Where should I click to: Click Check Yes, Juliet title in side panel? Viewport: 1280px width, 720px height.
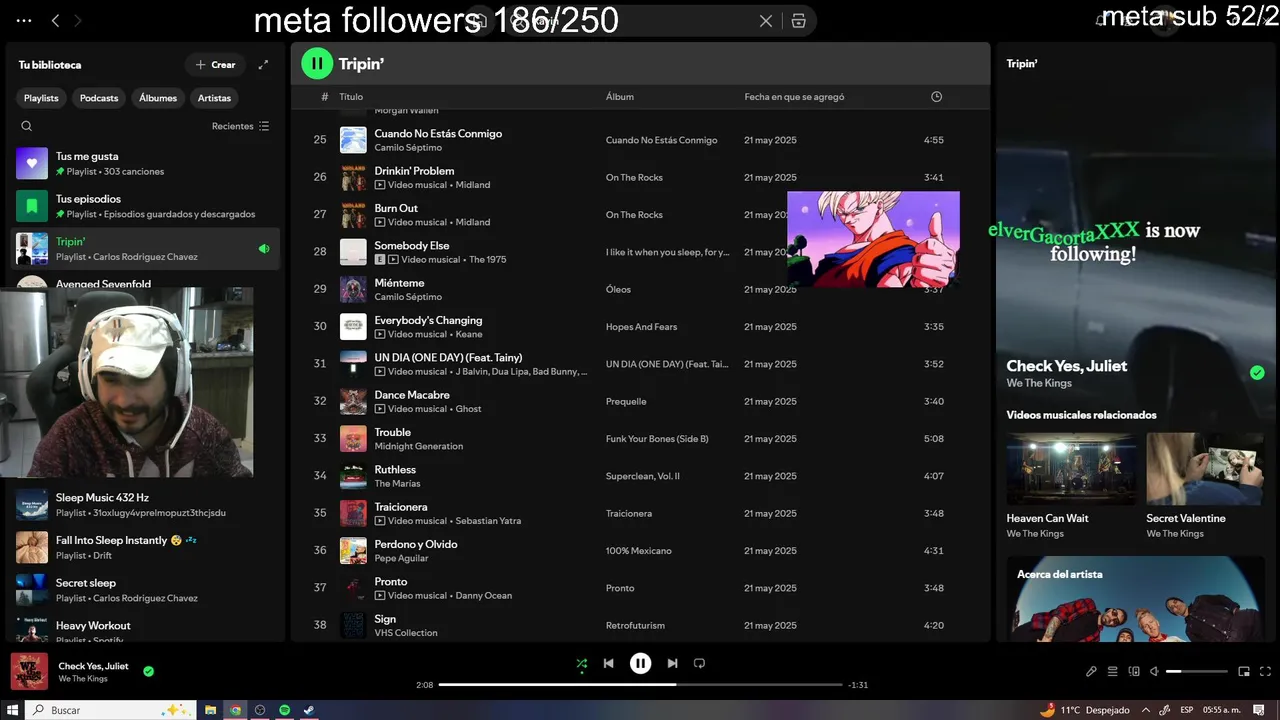1066,366
